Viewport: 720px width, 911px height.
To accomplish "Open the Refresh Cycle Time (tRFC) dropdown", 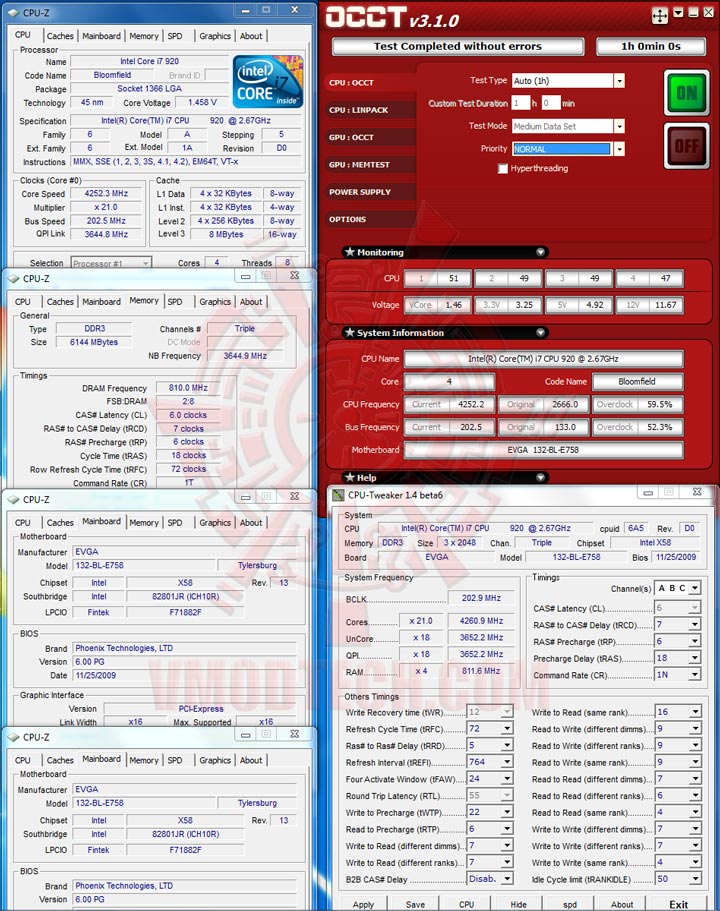I will coord(507,729).
